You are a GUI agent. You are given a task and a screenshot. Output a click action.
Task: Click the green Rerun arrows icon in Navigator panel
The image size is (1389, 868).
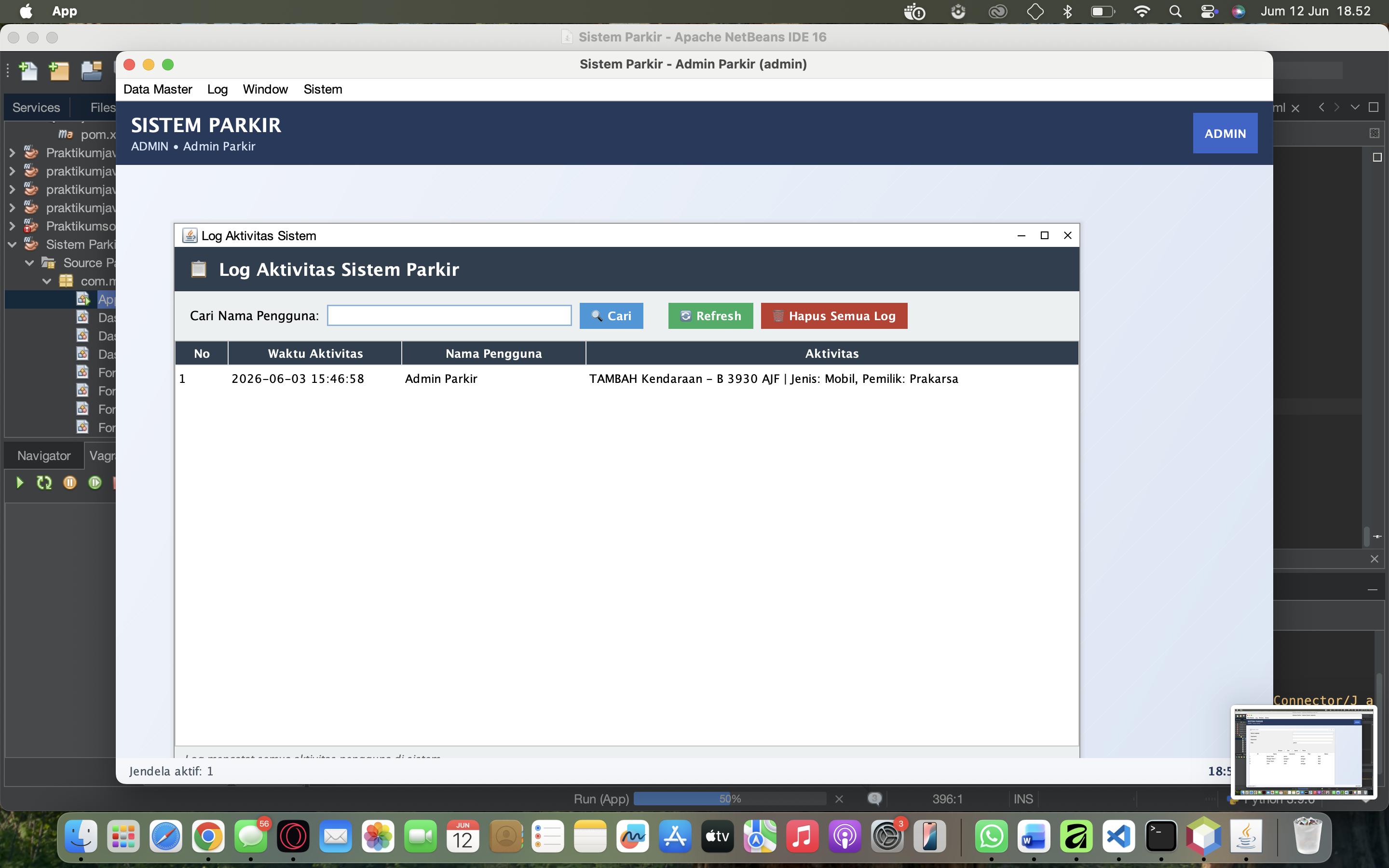coord(44,483)
